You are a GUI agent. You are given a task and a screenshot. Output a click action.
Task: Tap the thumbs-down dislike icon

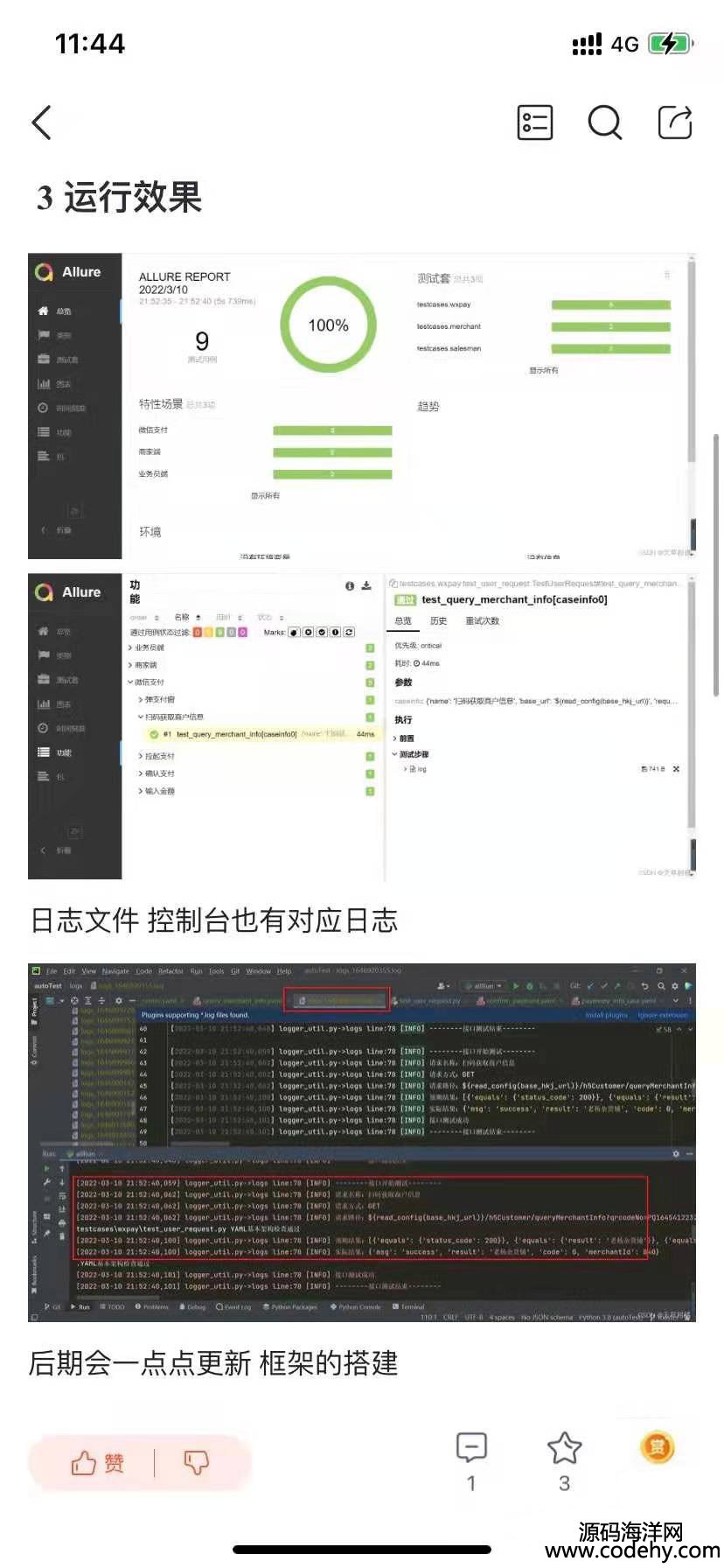pos(196,1462)
